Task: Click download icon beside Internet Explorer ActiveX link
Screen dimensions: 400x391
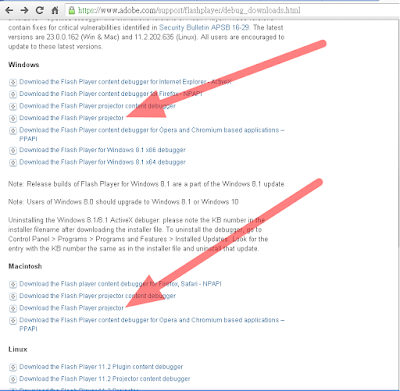Action: click(13, 82)
